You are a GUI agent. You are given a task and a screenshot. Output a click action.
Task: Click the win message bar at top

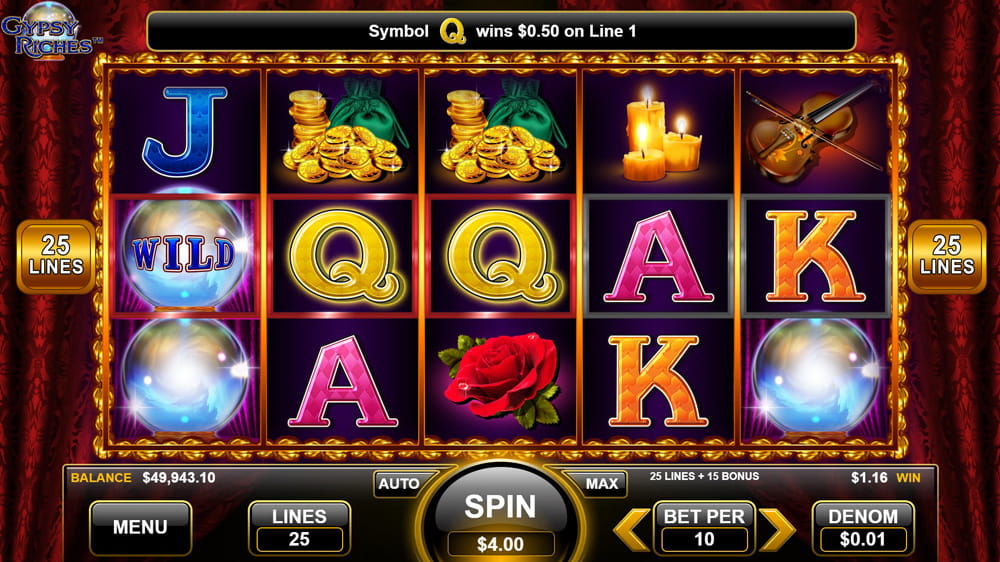(501, 31)
